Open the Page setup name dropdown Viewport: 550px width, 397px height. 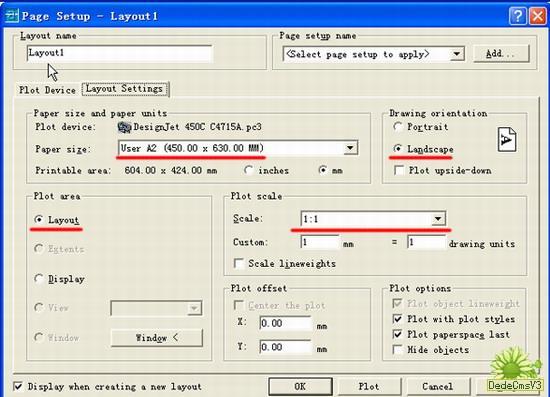pos(456,54)
